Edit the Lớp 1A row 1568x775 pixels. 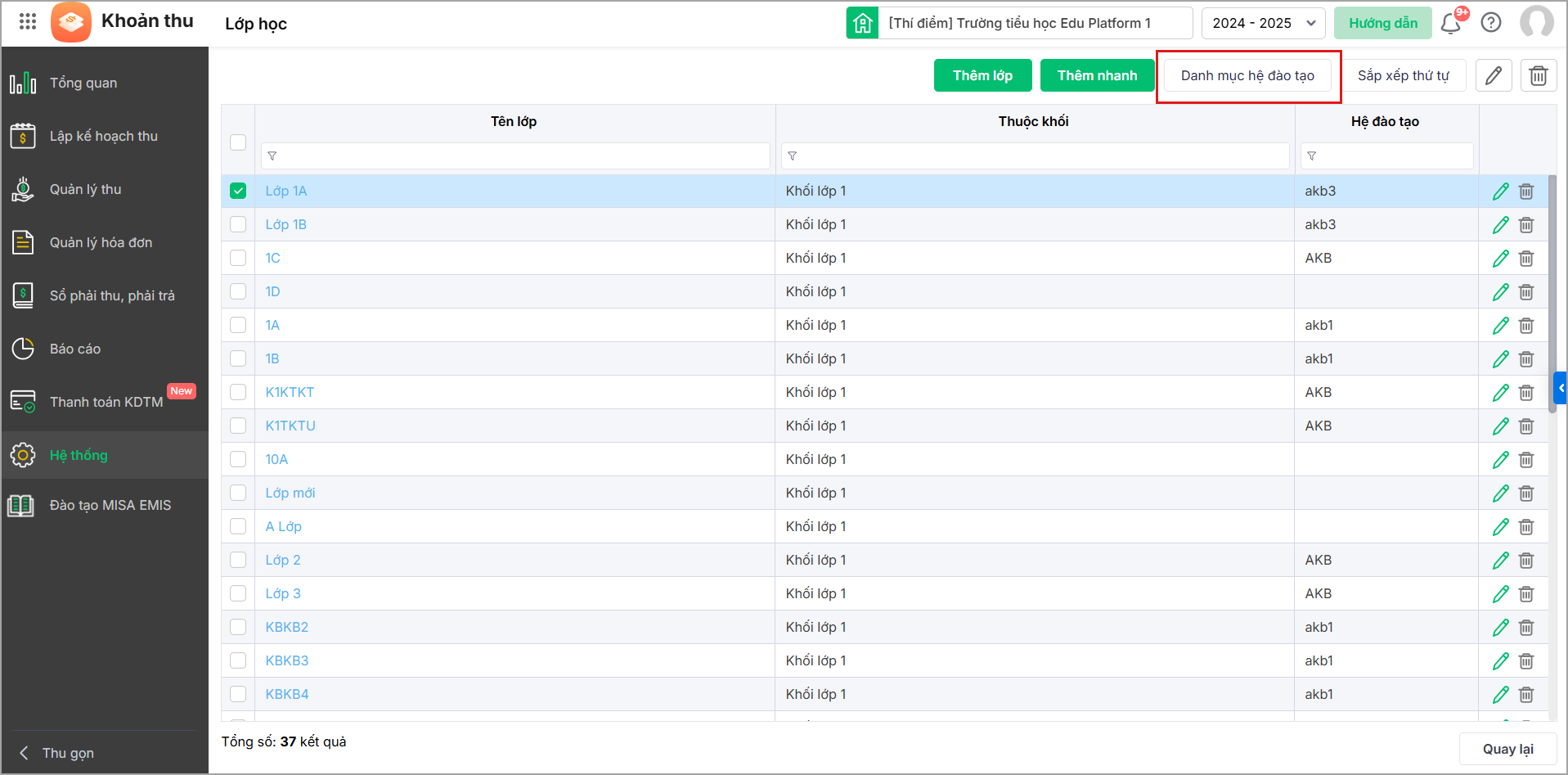pyautogui.click(x=1501, y=191)
